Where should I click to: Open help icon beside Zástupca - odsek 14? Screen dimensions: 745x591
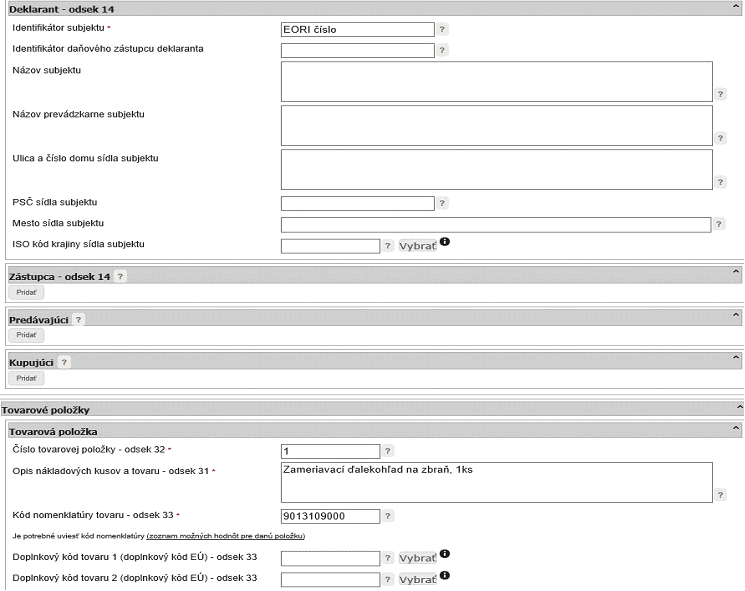[x=120, y=276]
